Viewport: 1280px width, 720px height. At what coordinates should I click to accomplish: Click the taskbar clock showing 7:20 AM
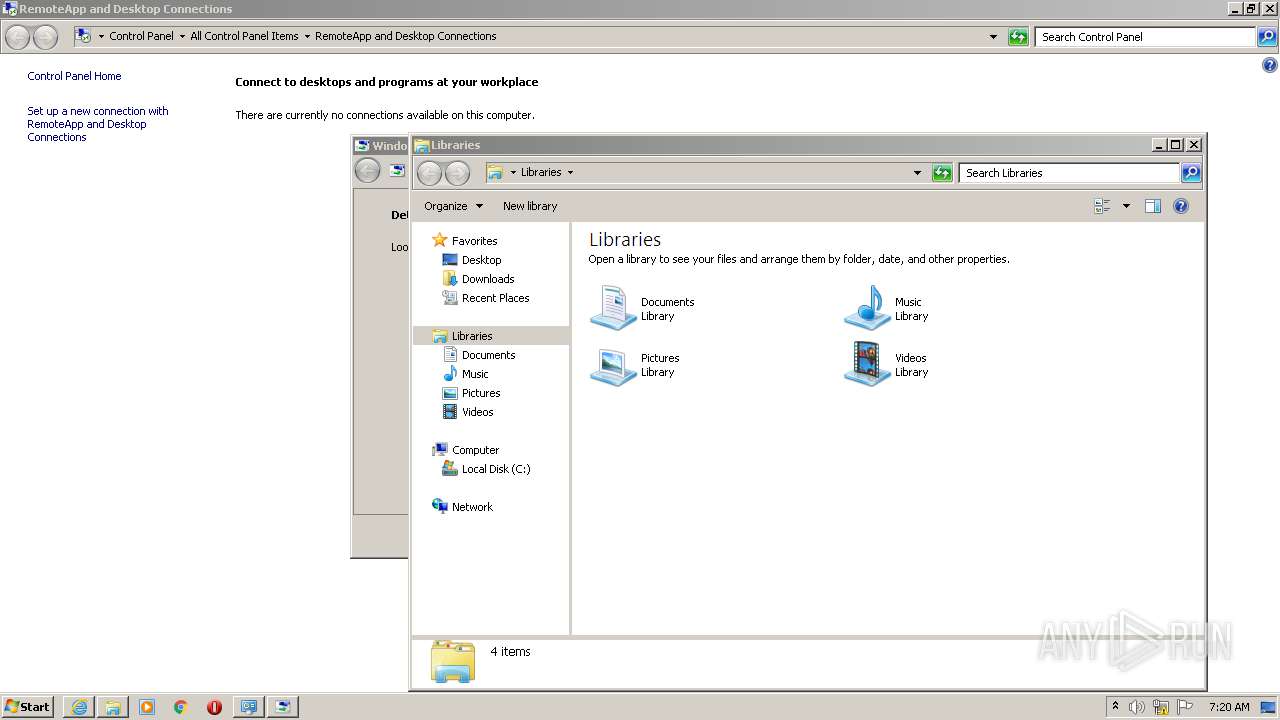coord(1229,707)
